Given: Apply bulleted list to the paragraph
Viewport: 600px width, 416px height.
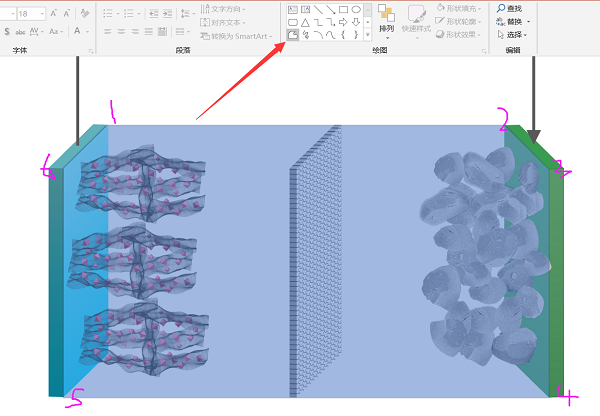Looking at the screenshot, I should (x=109, y=13).
